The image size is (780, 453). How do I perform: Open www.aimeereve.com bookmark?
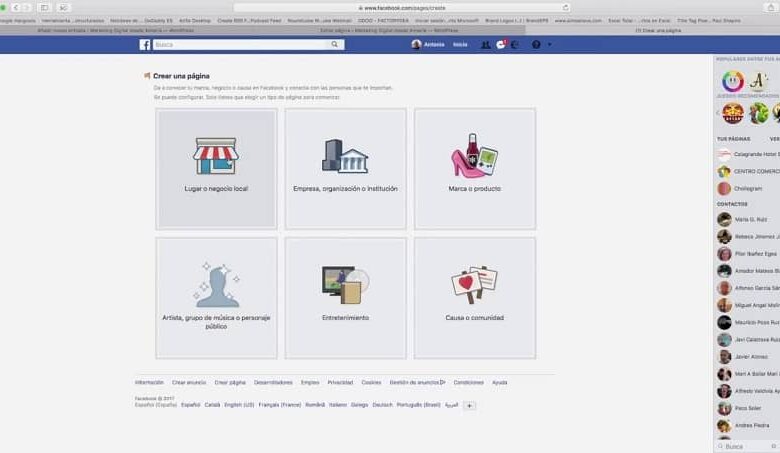[x=578, y=21]
